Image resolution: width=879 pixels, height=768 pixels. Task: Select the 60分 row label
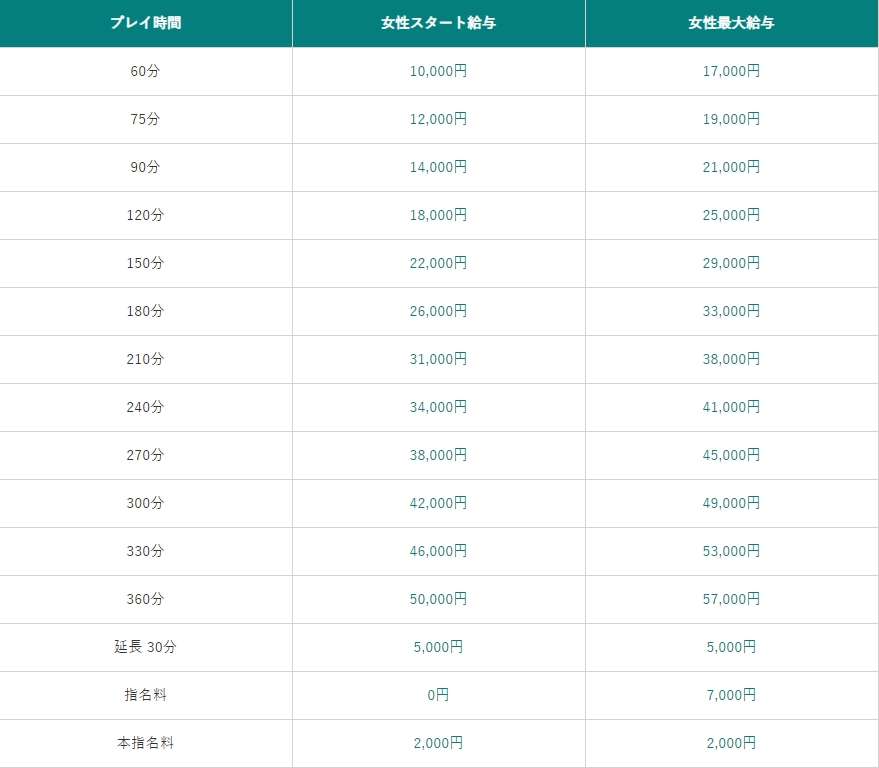(x=145, y=71)
